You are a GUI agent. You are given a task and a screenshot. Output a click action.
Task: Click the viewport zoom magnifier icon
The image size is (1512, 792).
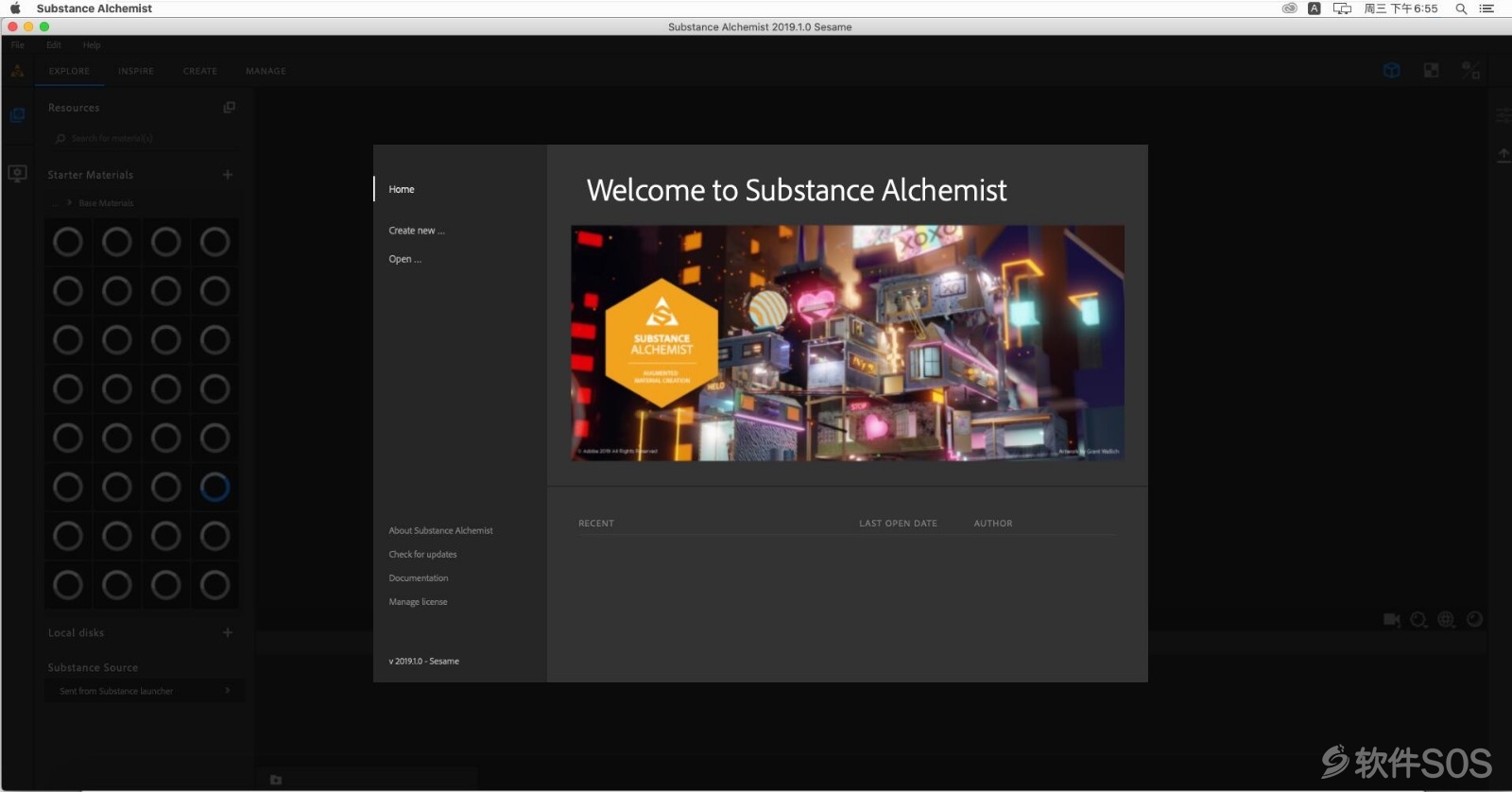pyautogui.click(x=1418, y=619)
